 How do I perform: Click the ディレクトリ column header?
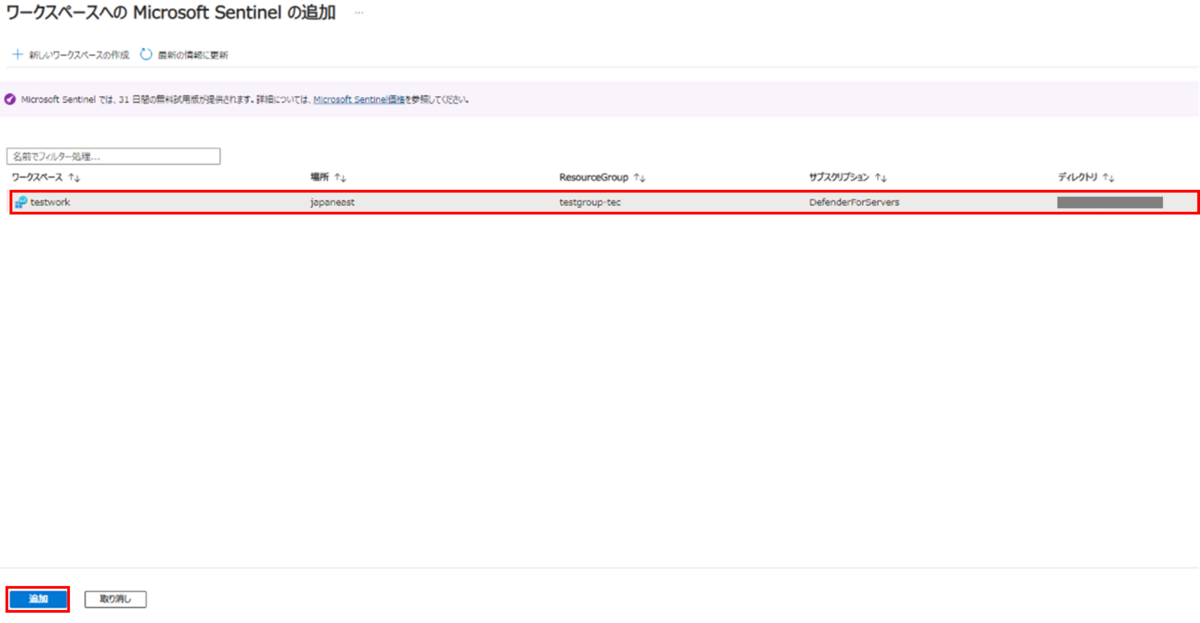(1078, 178)
